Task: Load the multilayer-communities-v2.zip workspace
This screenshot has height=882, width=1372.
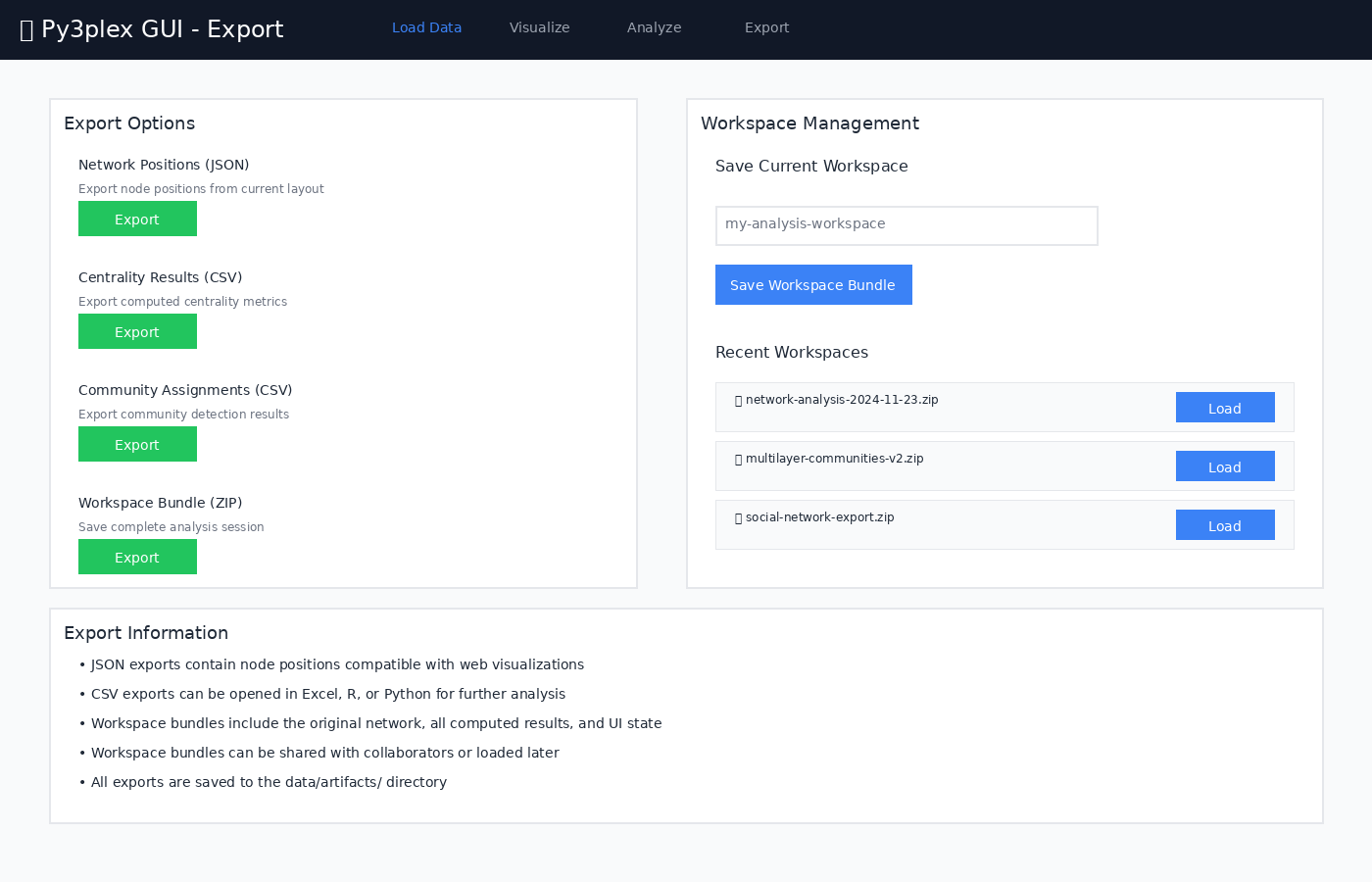Action: pos(1225,466)
